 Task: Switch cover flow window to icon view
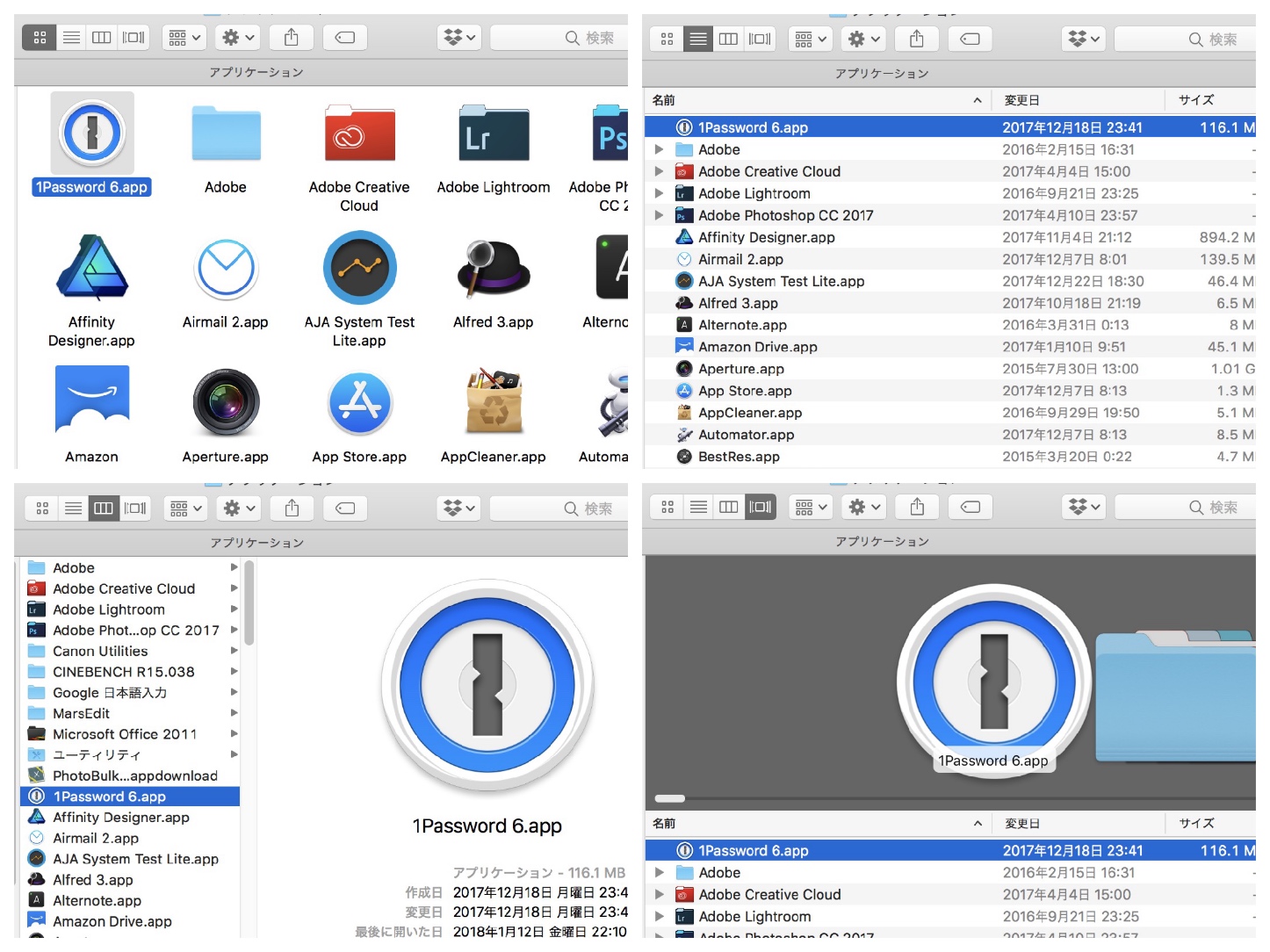point(667,507)
